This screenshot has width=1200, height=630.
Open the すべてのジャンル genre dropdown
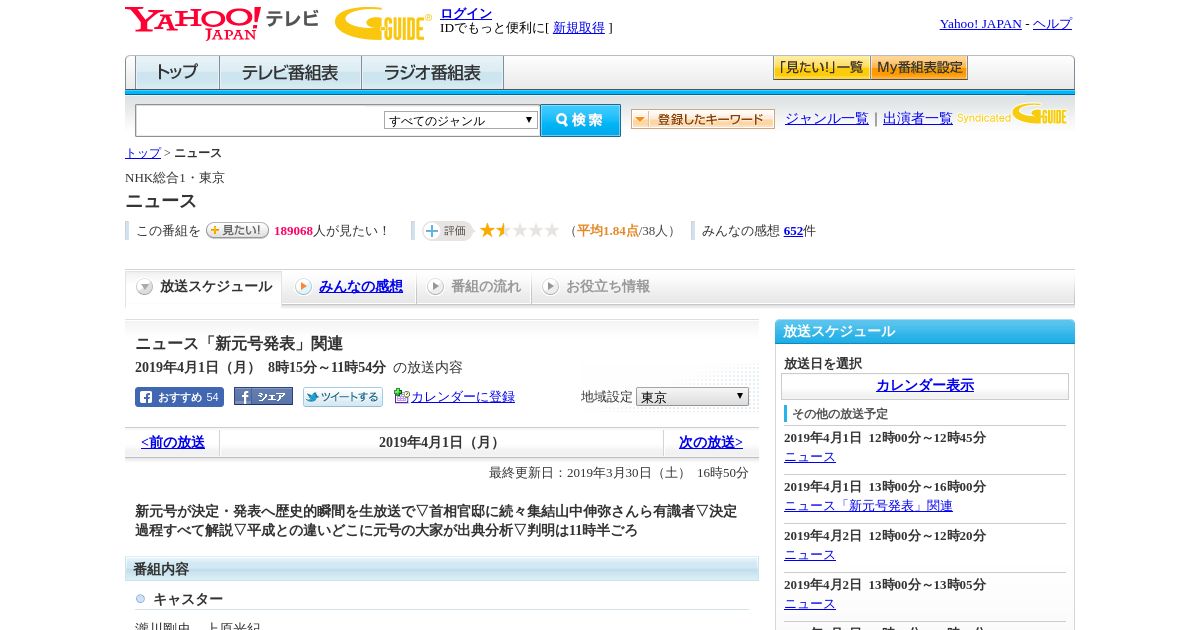coord(461,120)
